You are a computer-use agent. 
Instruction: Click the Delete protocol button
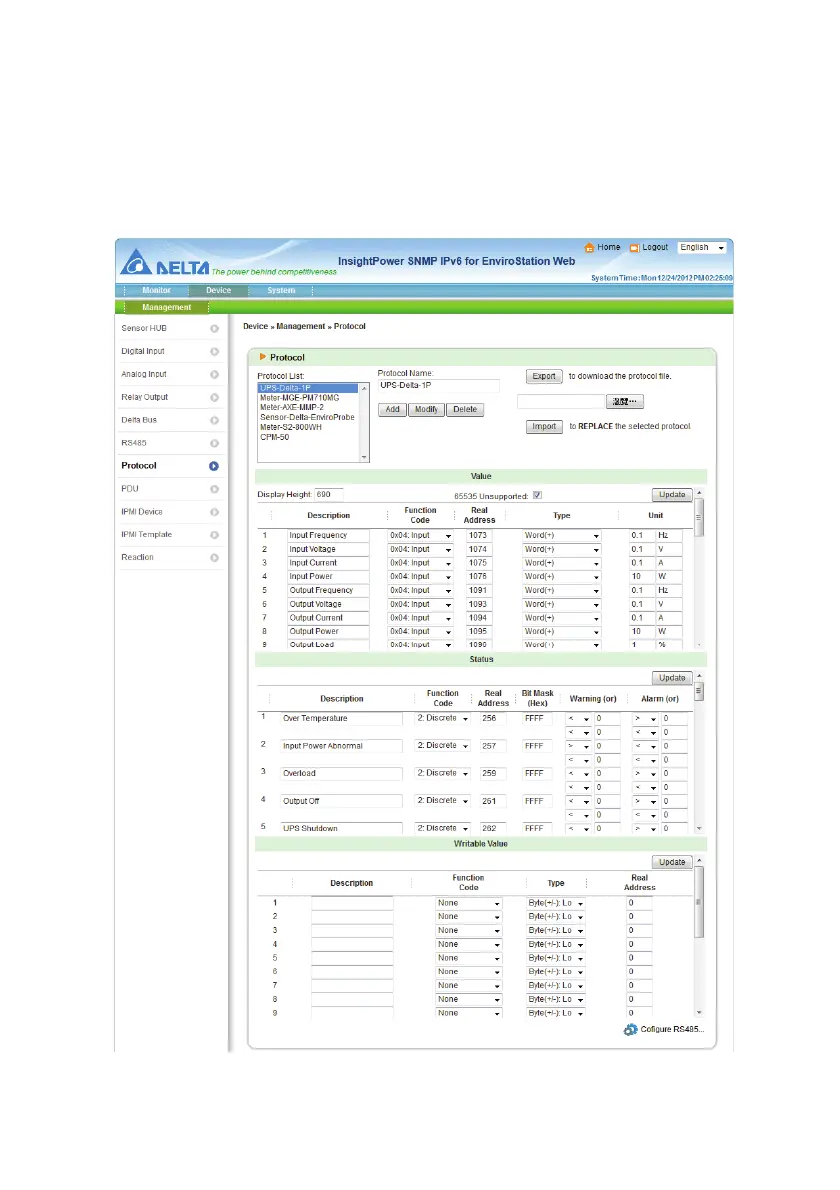465,410
